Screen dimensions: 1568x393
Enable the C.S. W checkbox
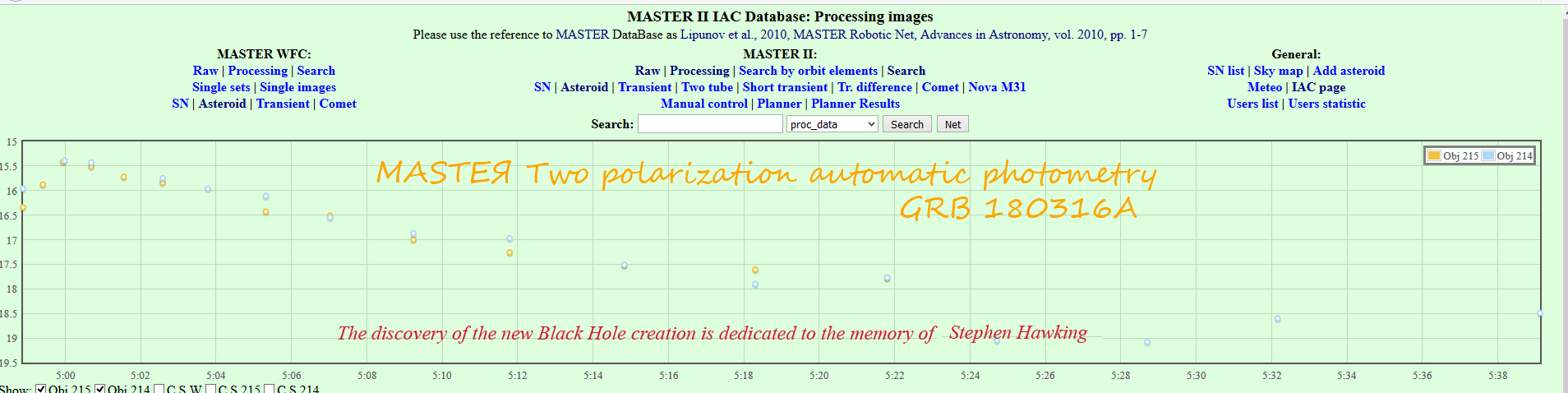[x=159, y=389]
